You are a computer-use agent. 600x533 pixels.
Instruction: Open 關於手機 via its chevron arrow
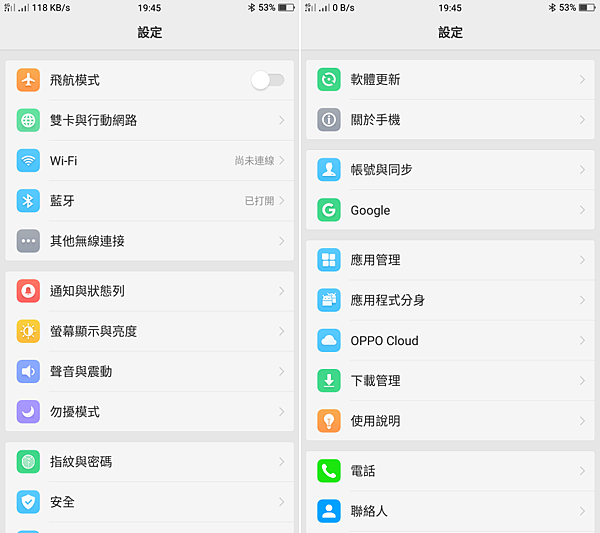(x=582, y=120)
